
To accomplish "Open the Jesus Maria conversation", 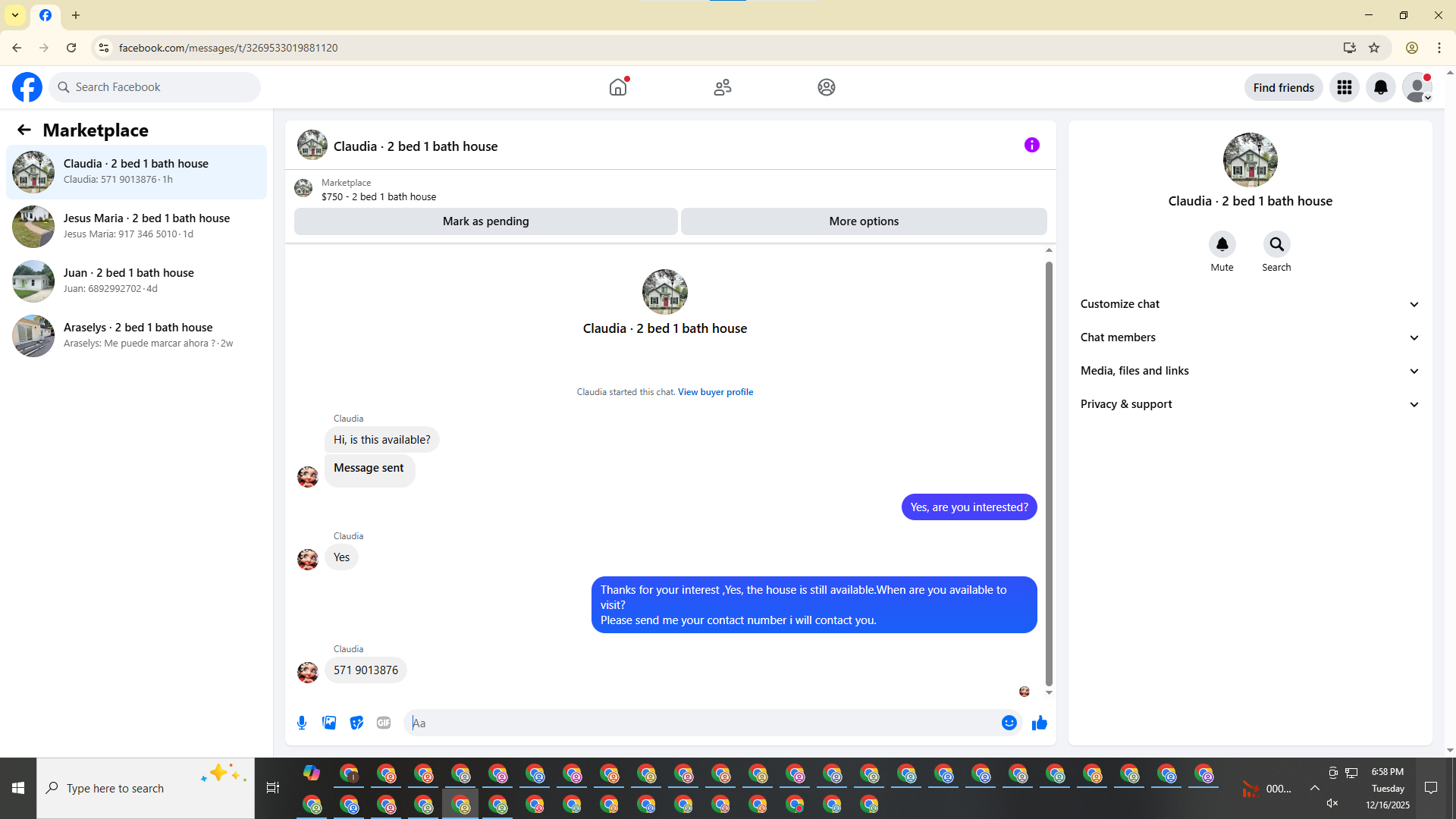I will click(136, 227).
